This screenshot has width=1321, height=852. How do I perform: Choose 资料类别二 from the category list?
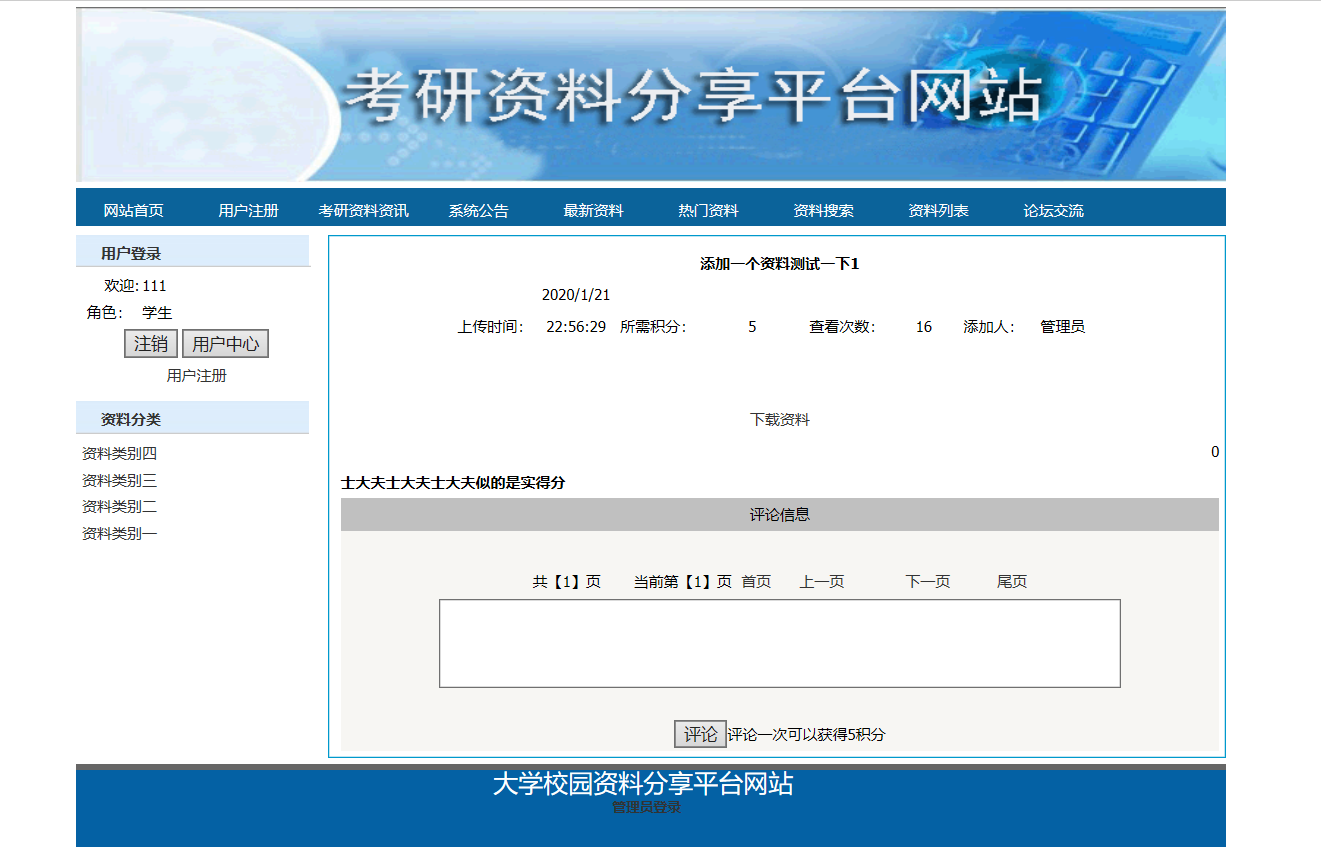click(119, 507)
